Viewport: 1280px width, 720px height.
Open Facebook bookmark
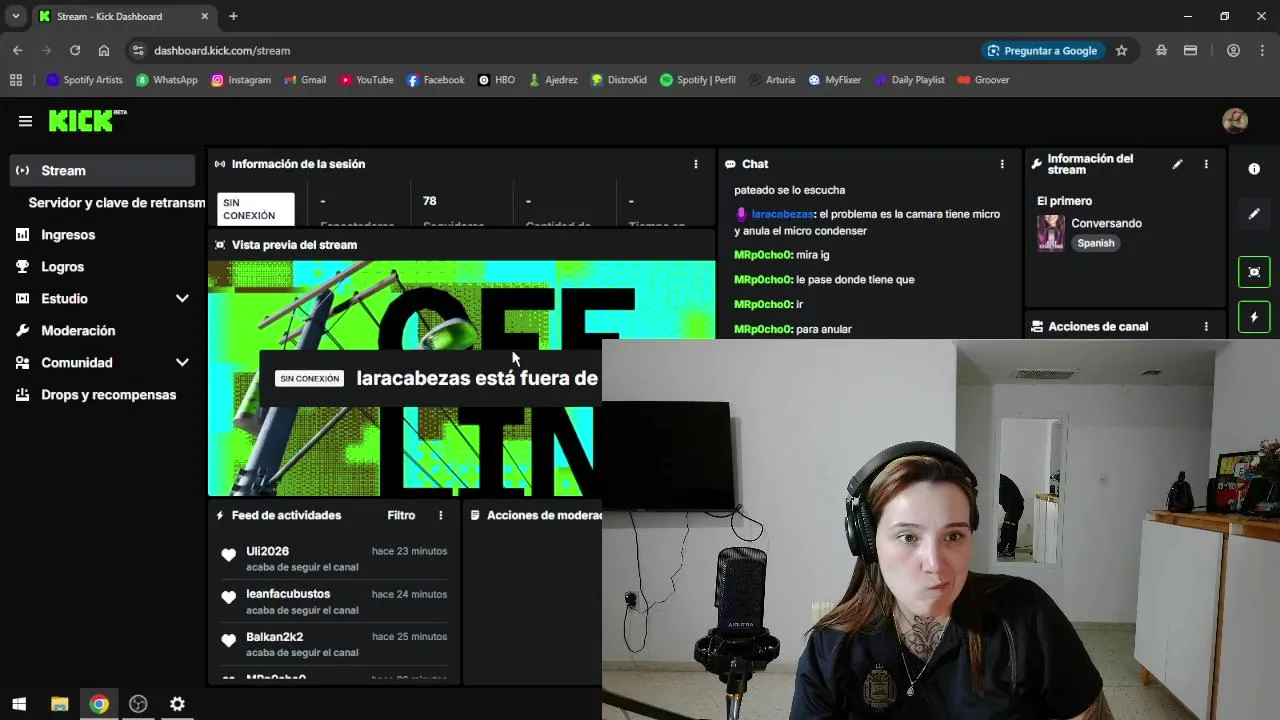pos(436,80)
